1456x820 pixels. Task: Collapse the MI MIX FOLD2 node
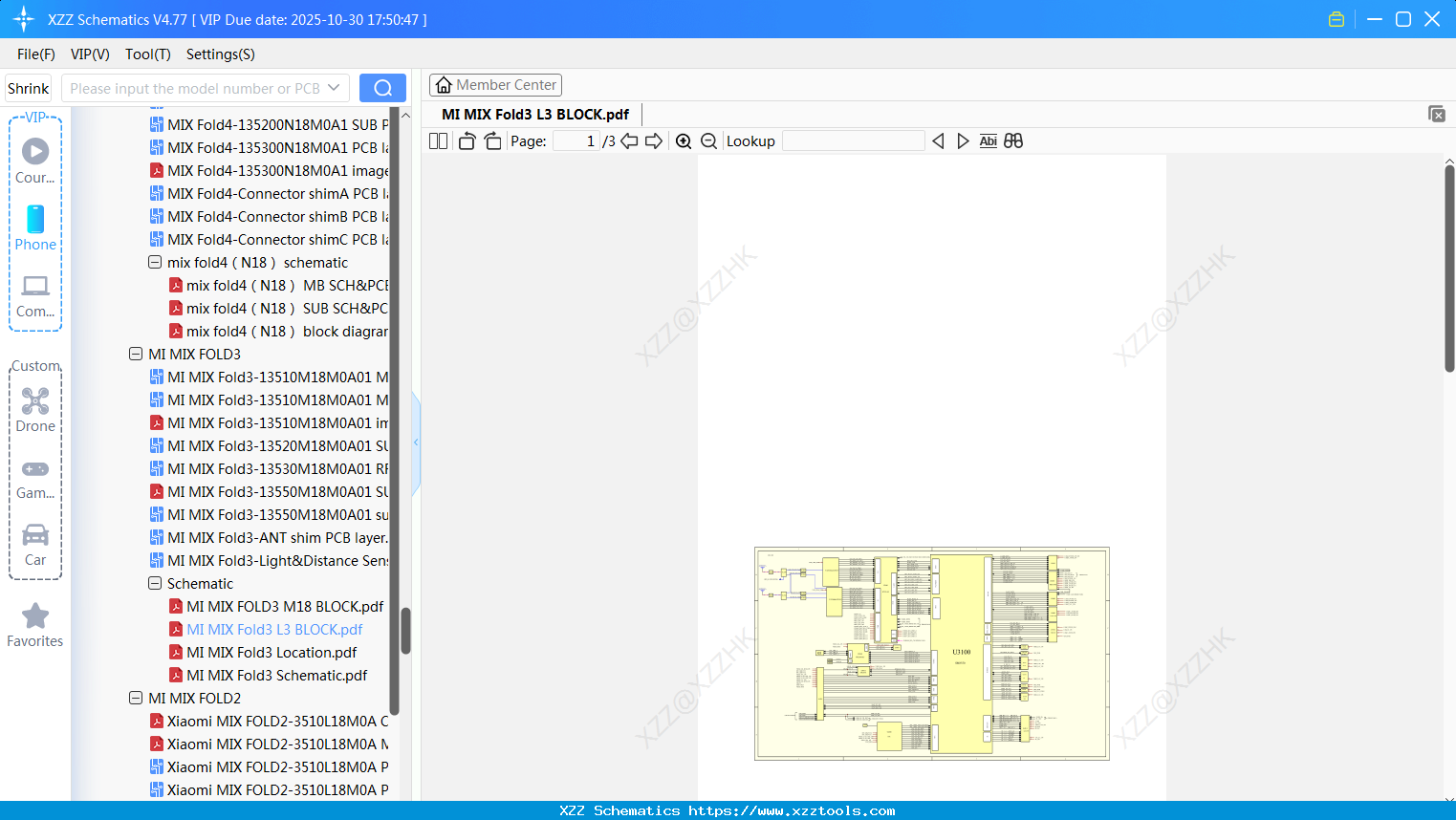[x=136, y=698]
